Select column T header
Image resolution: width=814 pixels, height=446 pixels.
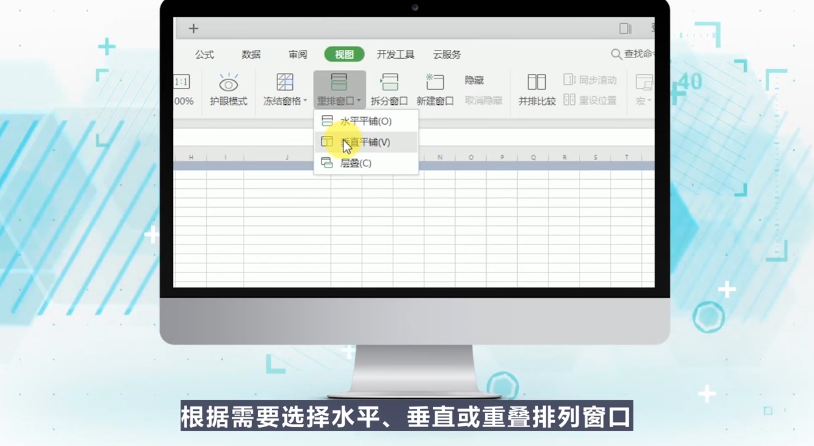click(627, 157)
